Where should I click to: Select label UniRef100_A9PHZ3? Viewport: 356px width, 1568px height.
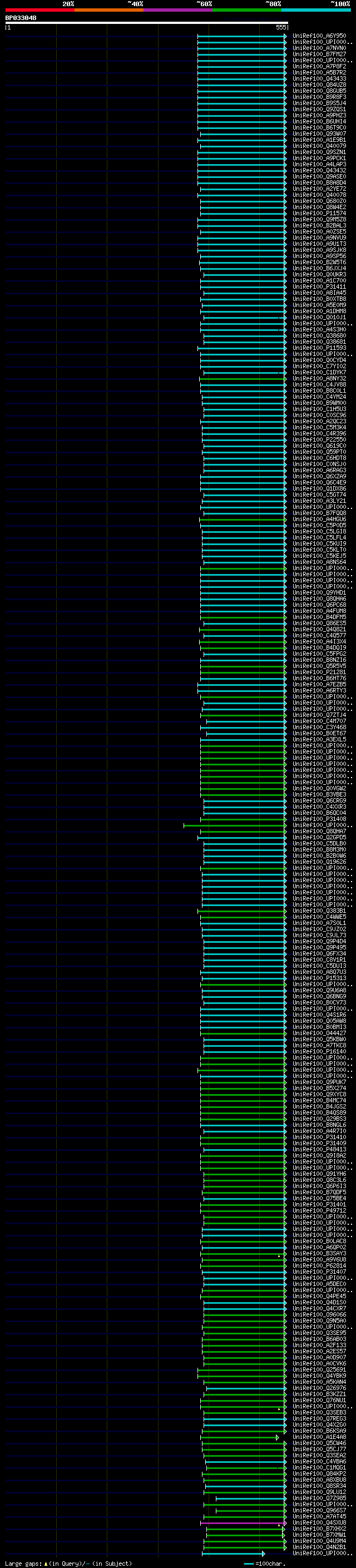319,115
